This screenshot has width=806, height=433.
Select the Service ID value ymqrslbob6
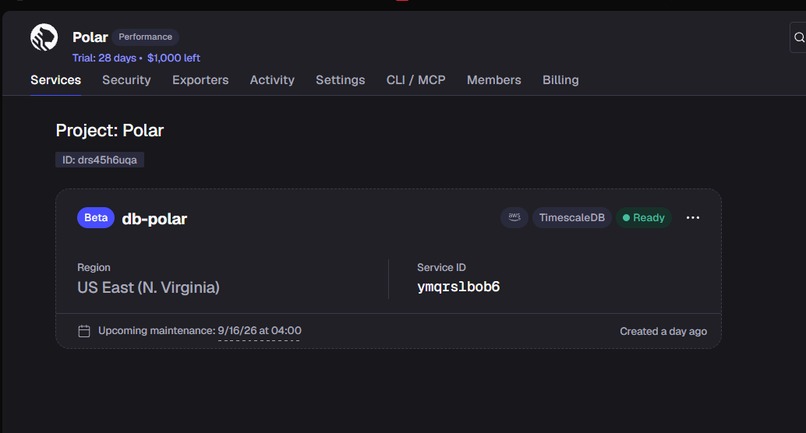[x=459, y=287]
